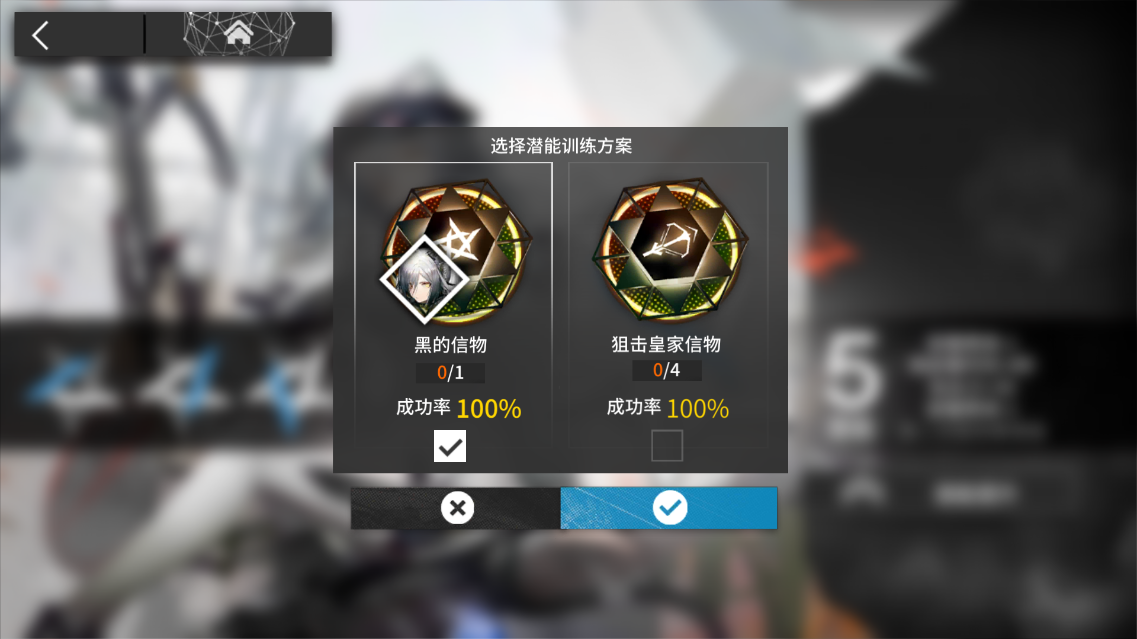
Task: Click the 黑的信物 label
Action: pyautogui.click(x=450, y=345)
